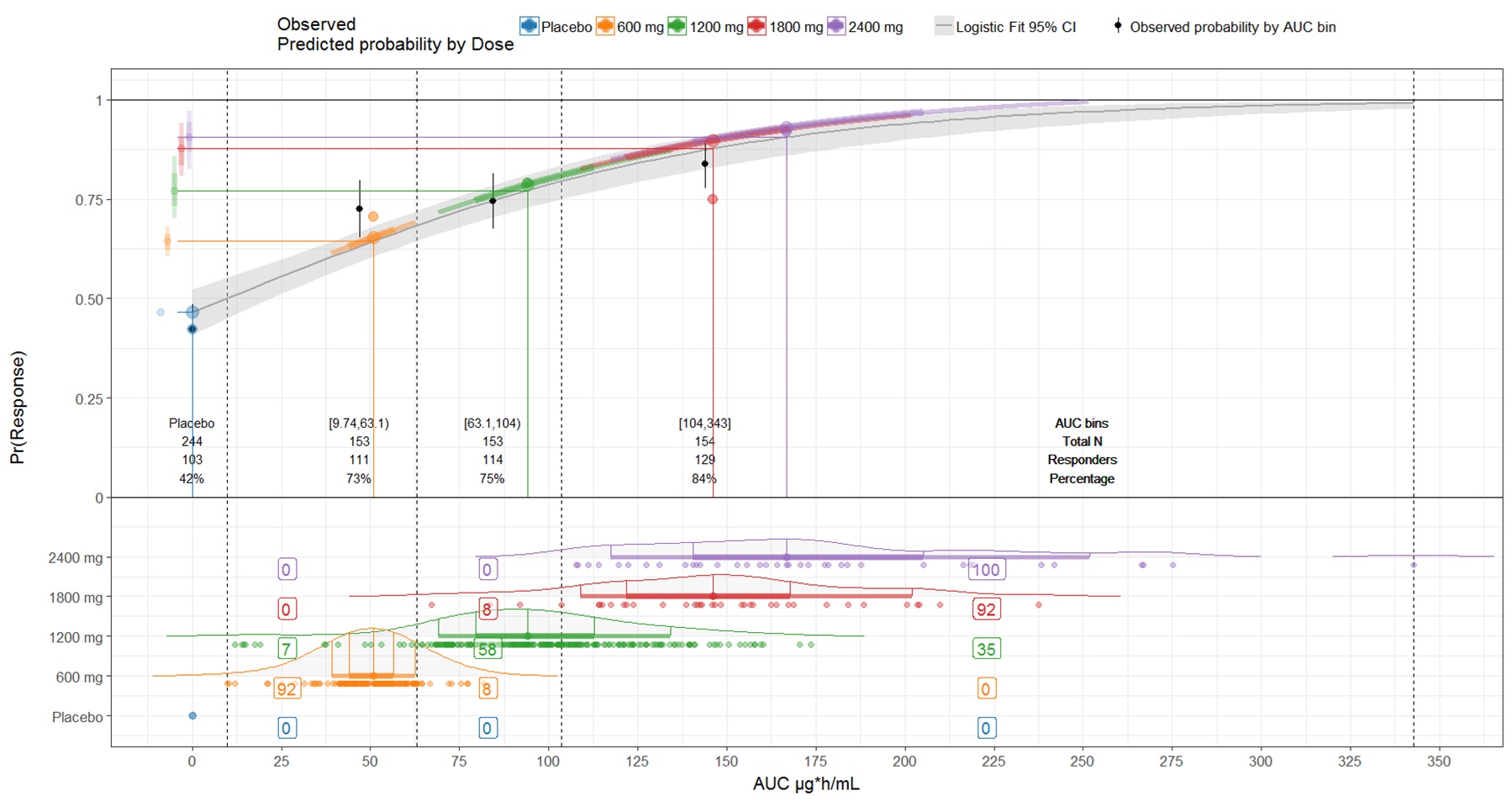Click the red 1800 mg legend marker
1512x801 pixels.
coord(756,27)
